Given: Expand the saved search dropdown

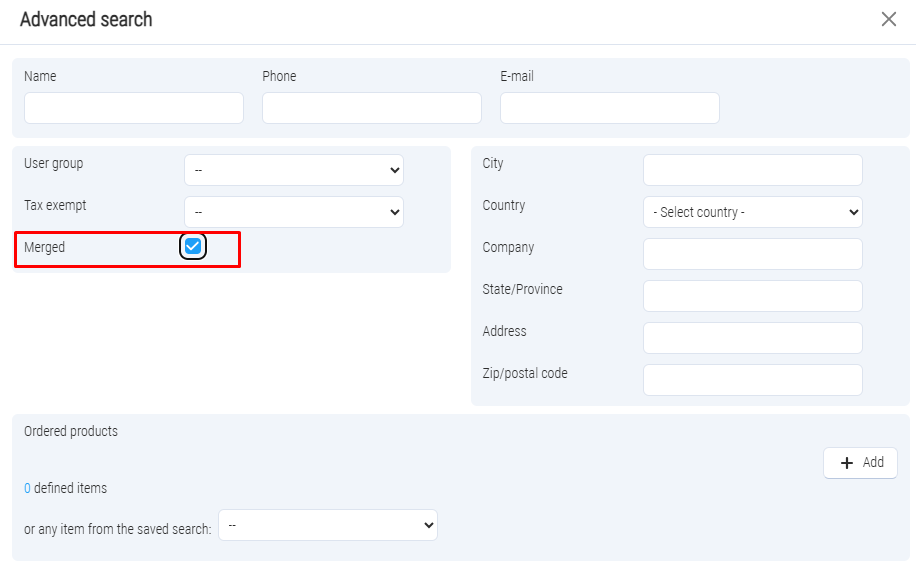Looking at the screenshot, I should tap(327, 525).
